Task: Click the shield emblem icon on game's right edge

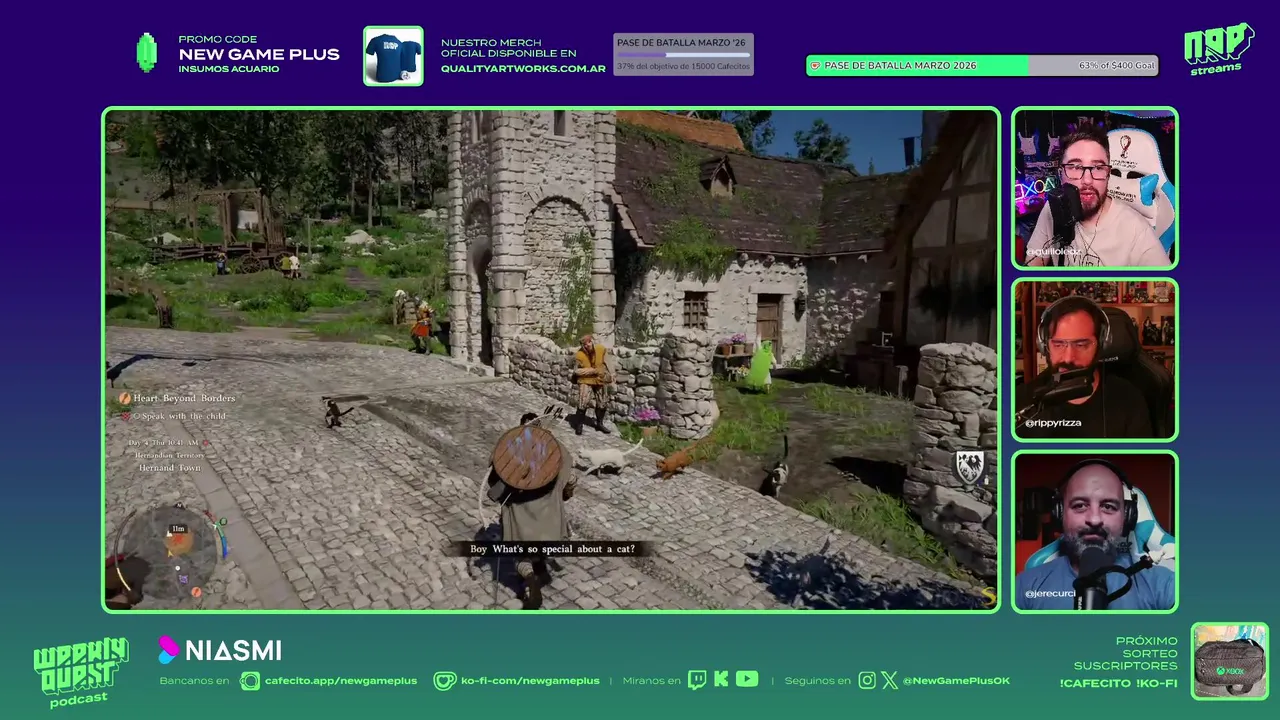Action: click(969, 467)
